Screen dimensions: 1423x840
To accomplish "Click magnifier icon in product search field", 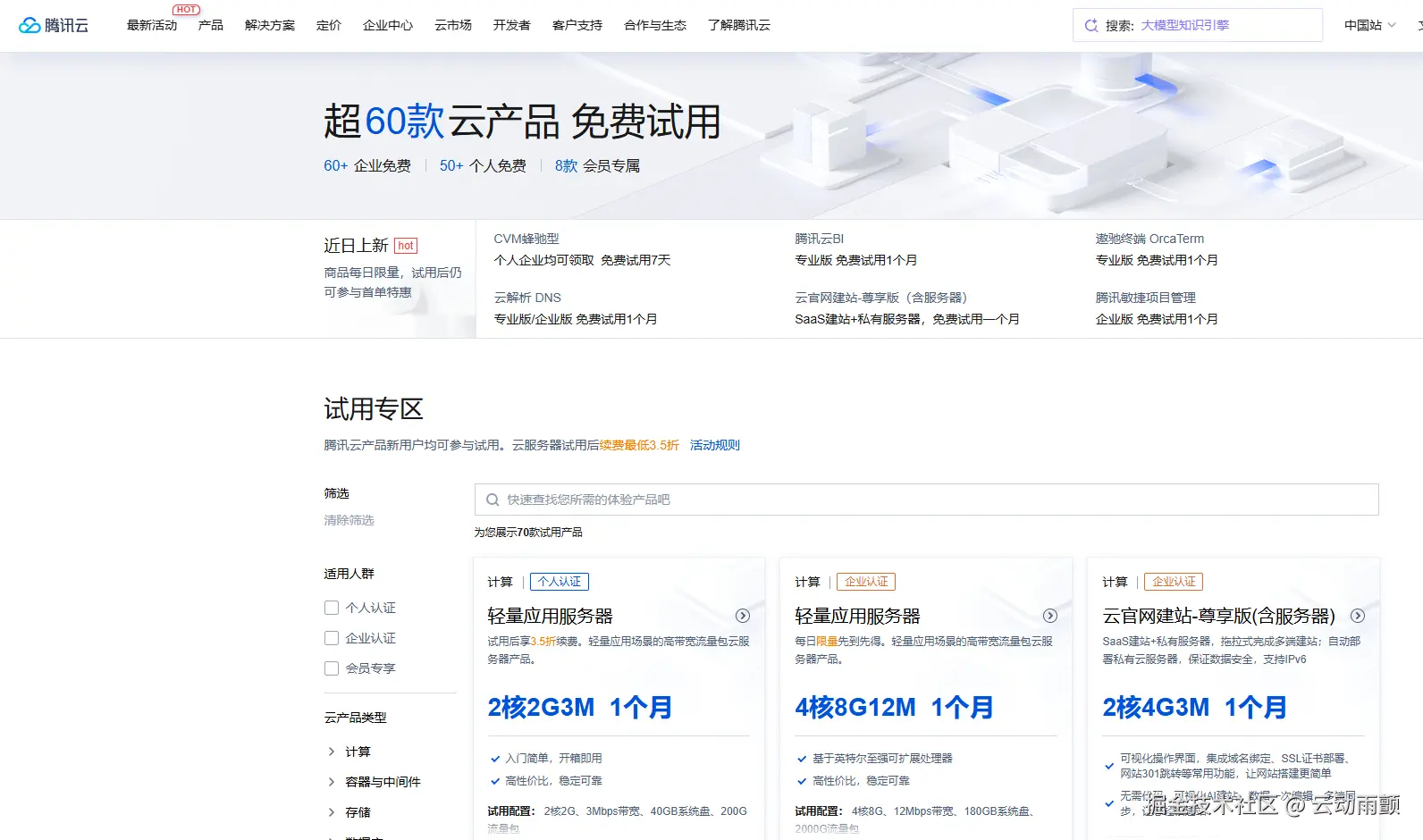I will pyautogui.click(x=493, y=500).
